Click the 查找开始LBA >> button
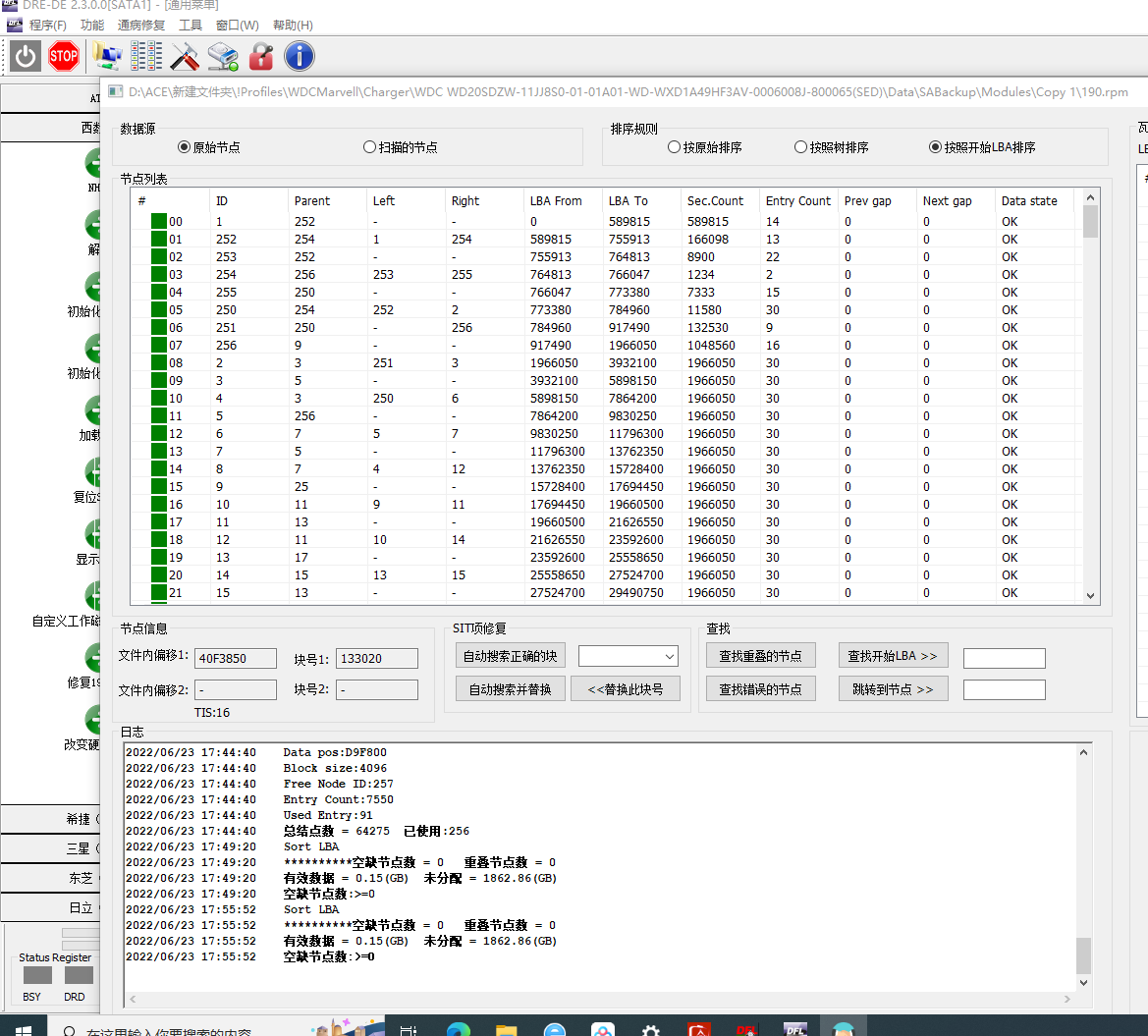Screen dimensions: 1148x1036 [894, 656]
